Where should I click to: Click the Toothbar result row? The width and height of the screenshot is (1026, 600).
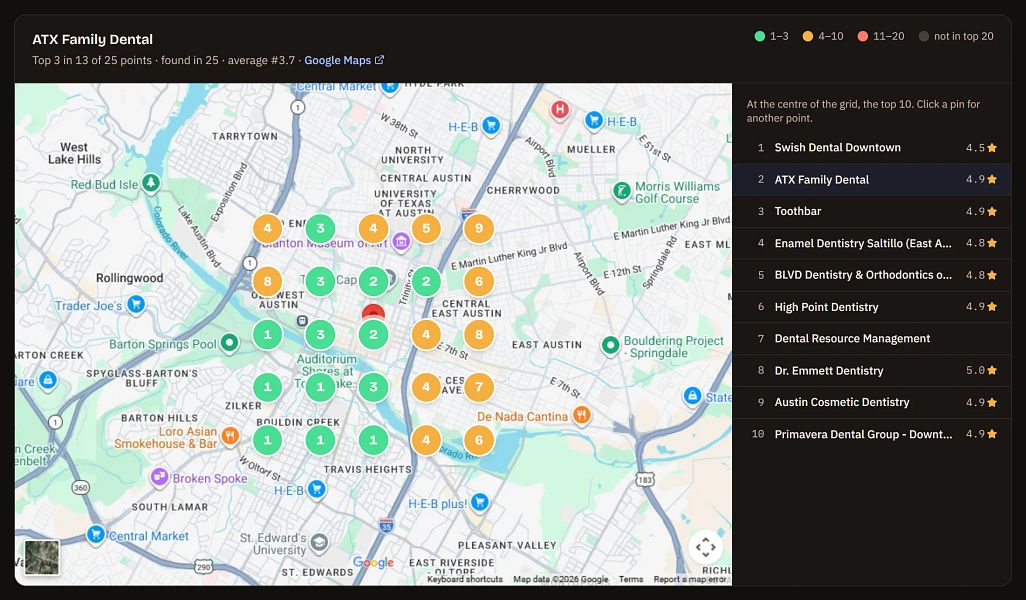(872, 211)
